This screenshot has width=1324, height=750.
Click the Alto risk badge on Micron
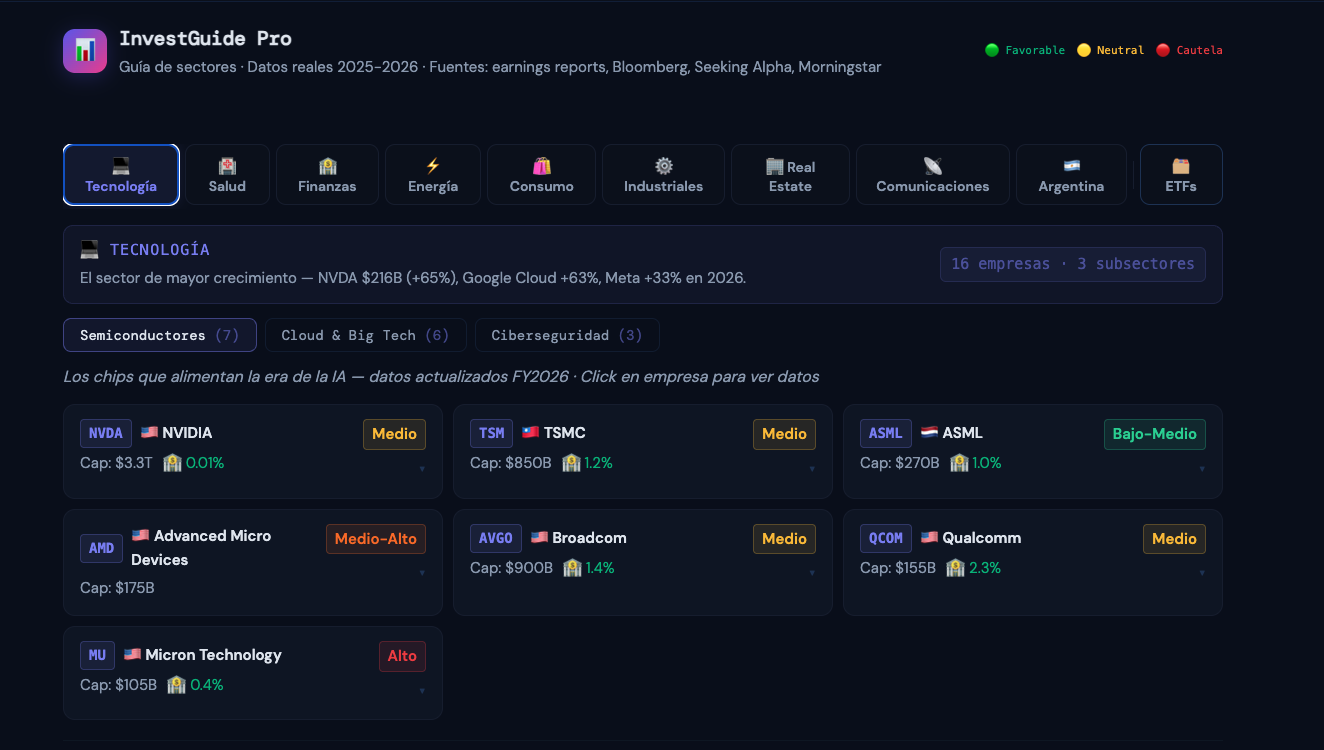pyautogui.click(x=402, y=656)
